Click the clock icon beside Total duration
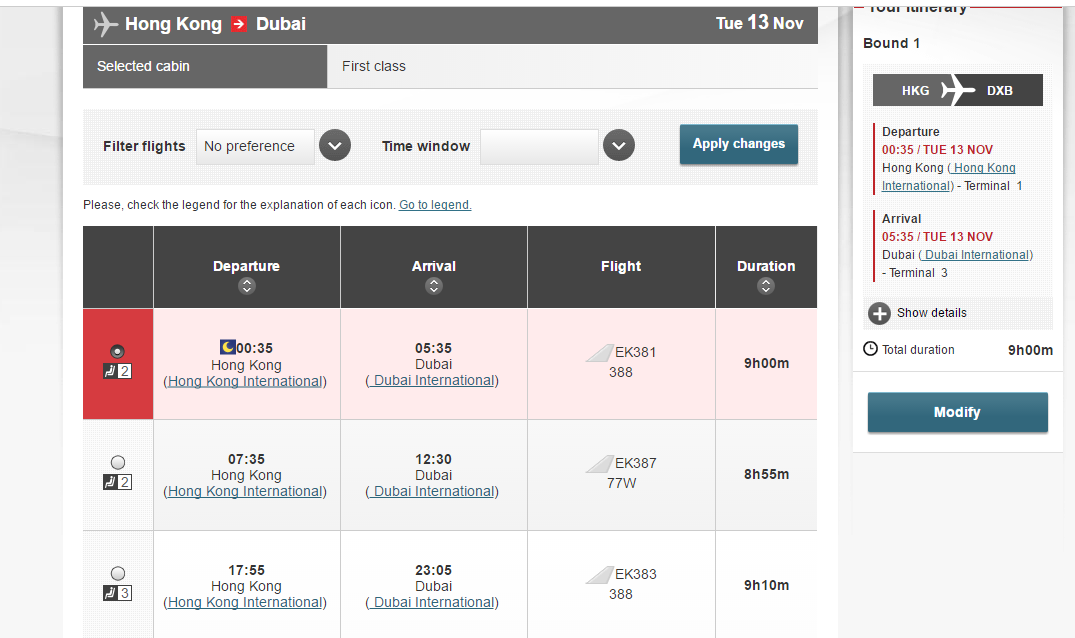1075x638 pixels. (x=870, y=349)
